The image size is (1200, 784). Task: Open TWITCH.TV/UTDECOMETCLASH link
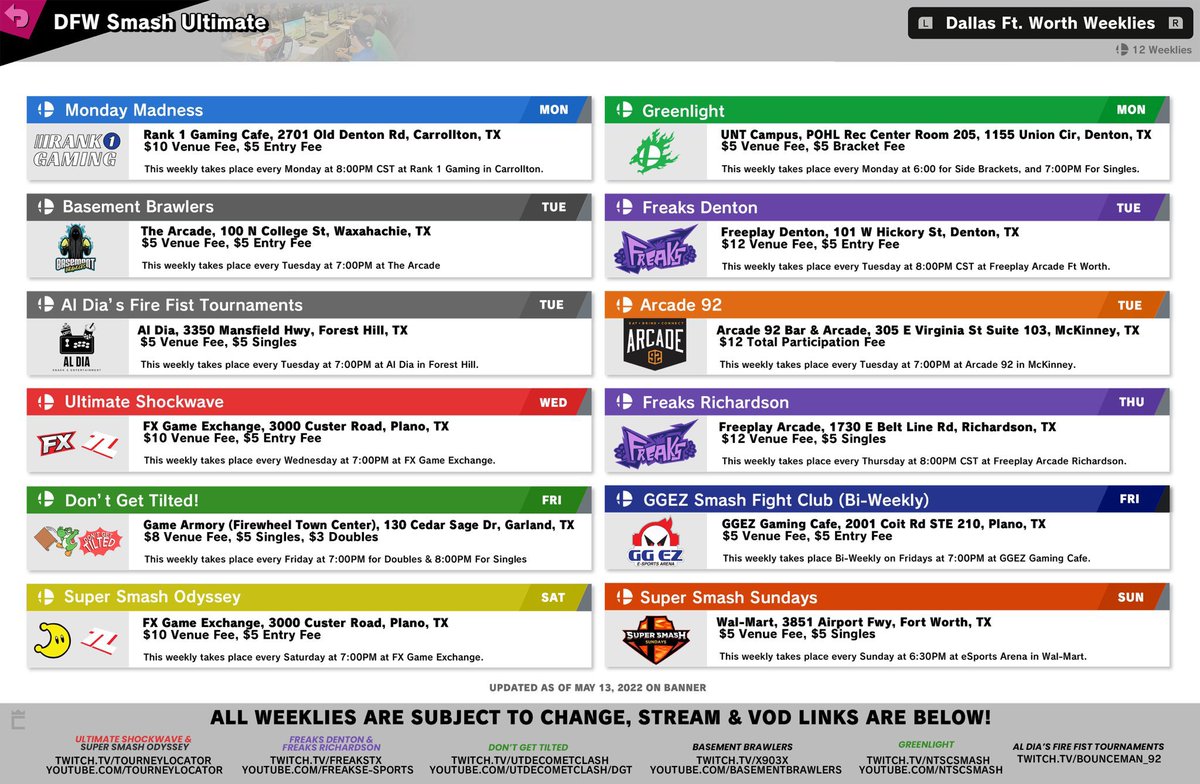point(528,760)
